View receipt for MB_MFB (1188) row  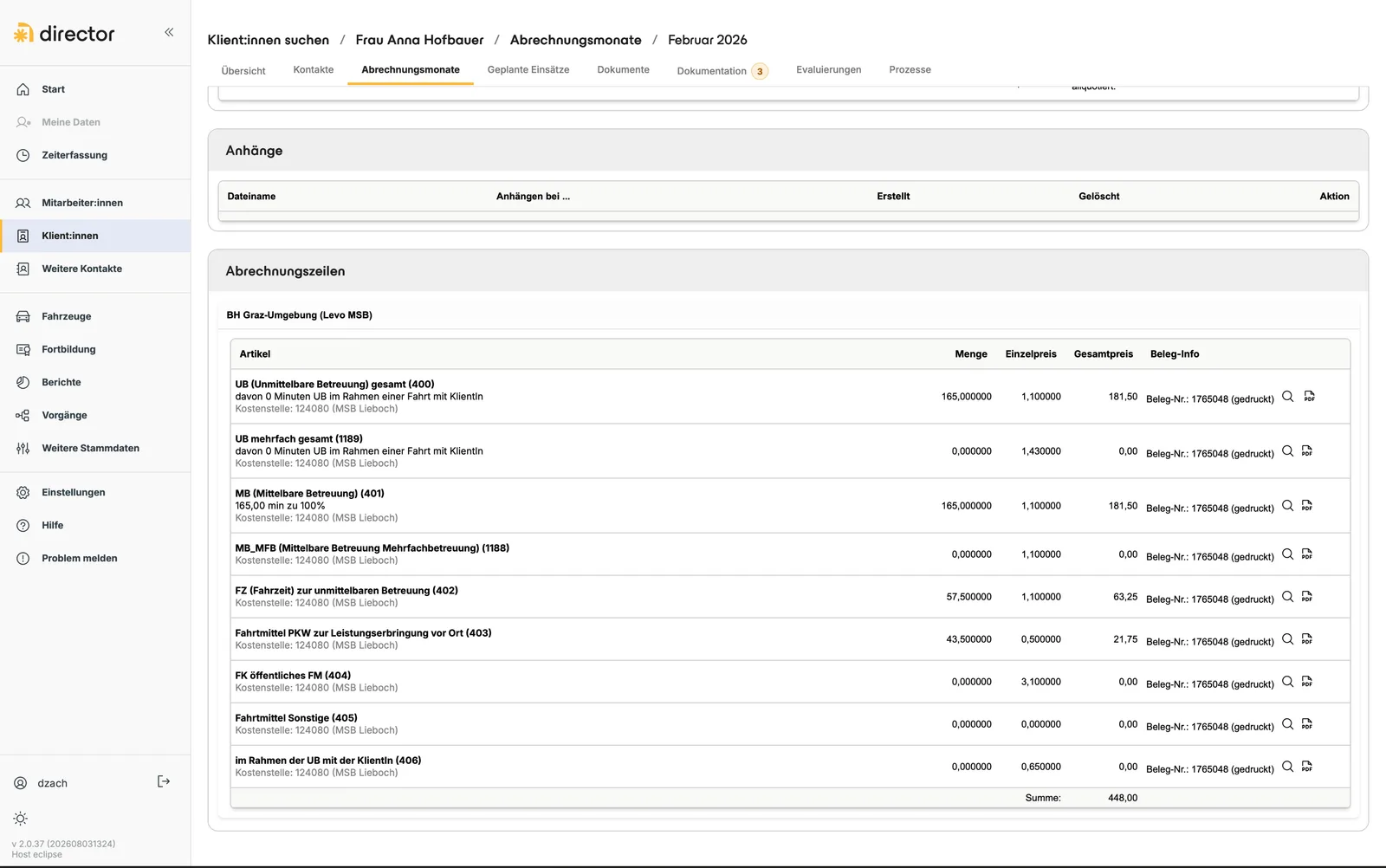click(1288, 554)
